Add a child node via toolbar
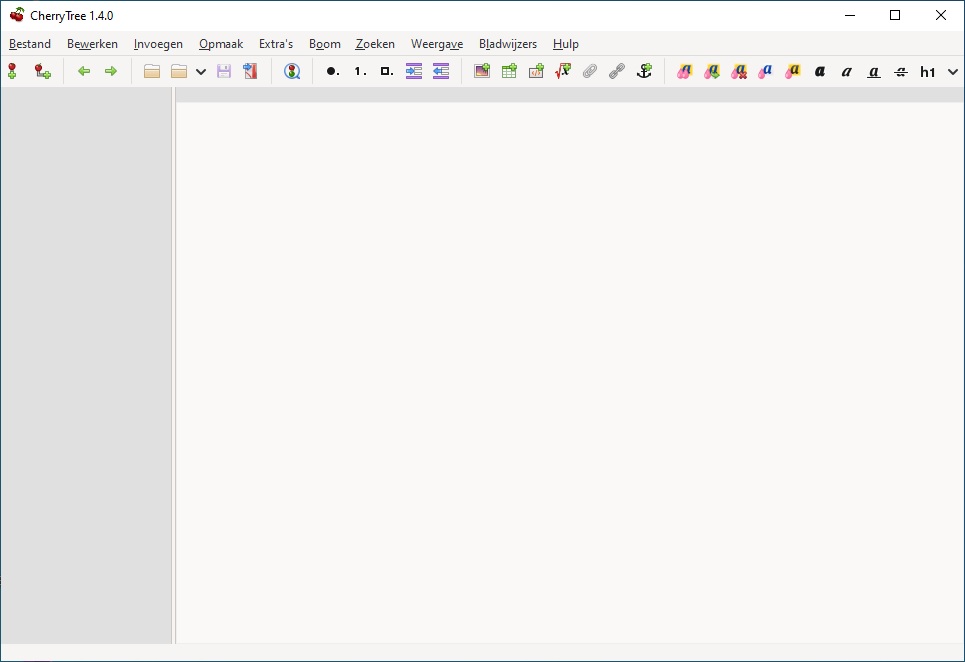 (x=42, y=71)
